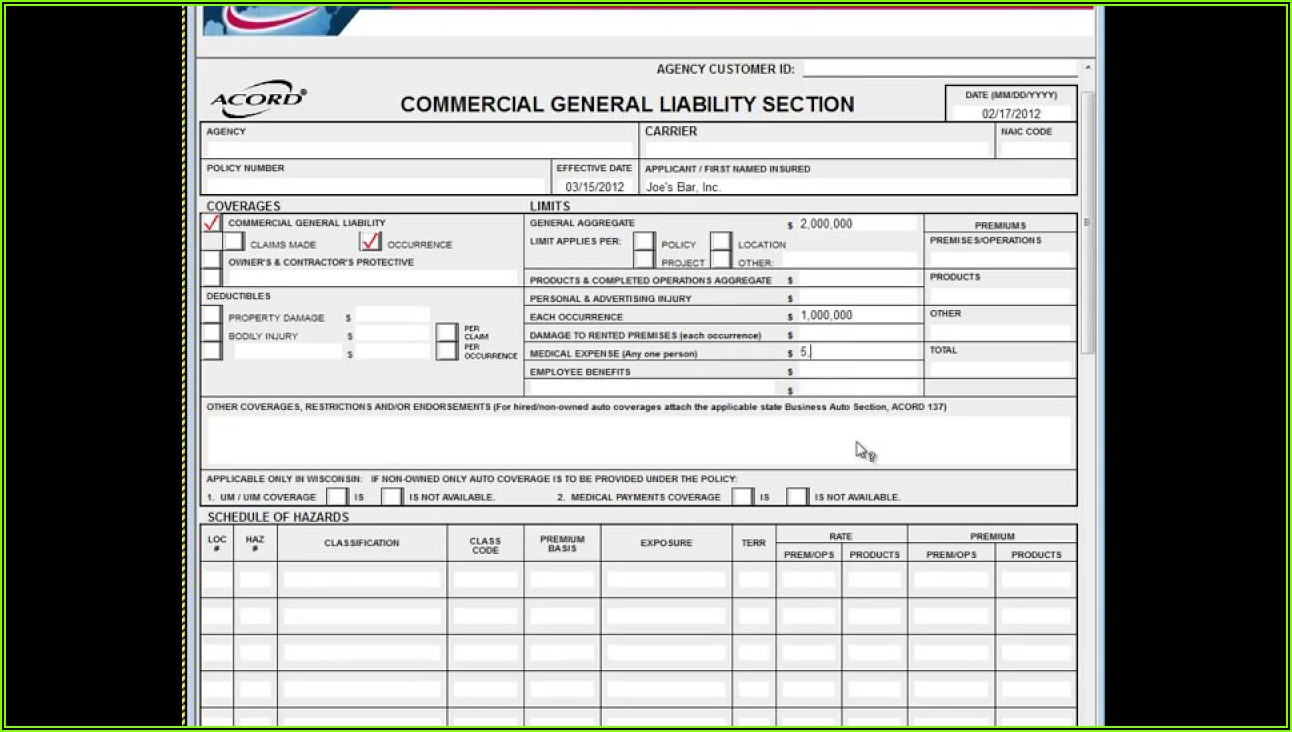Focus the Medical Expense amount field
Image resolution: width=1292 pixels, height=732 pixels.
(858, 352)
